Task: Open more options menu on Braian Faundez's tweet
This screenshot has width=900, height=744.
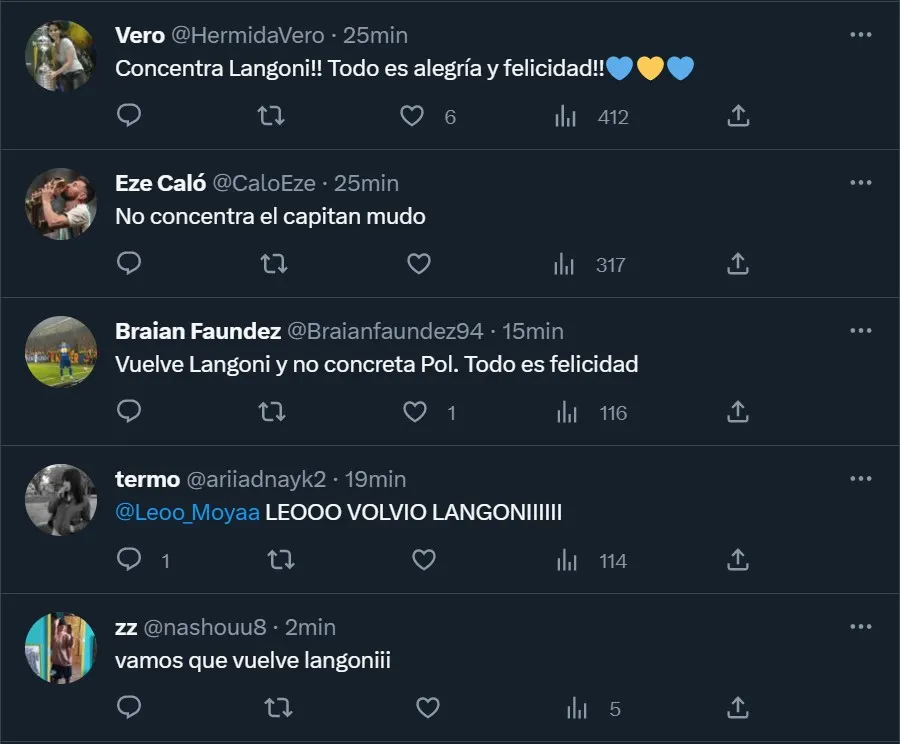Action: pyautogui.click(x=860, y=331)
